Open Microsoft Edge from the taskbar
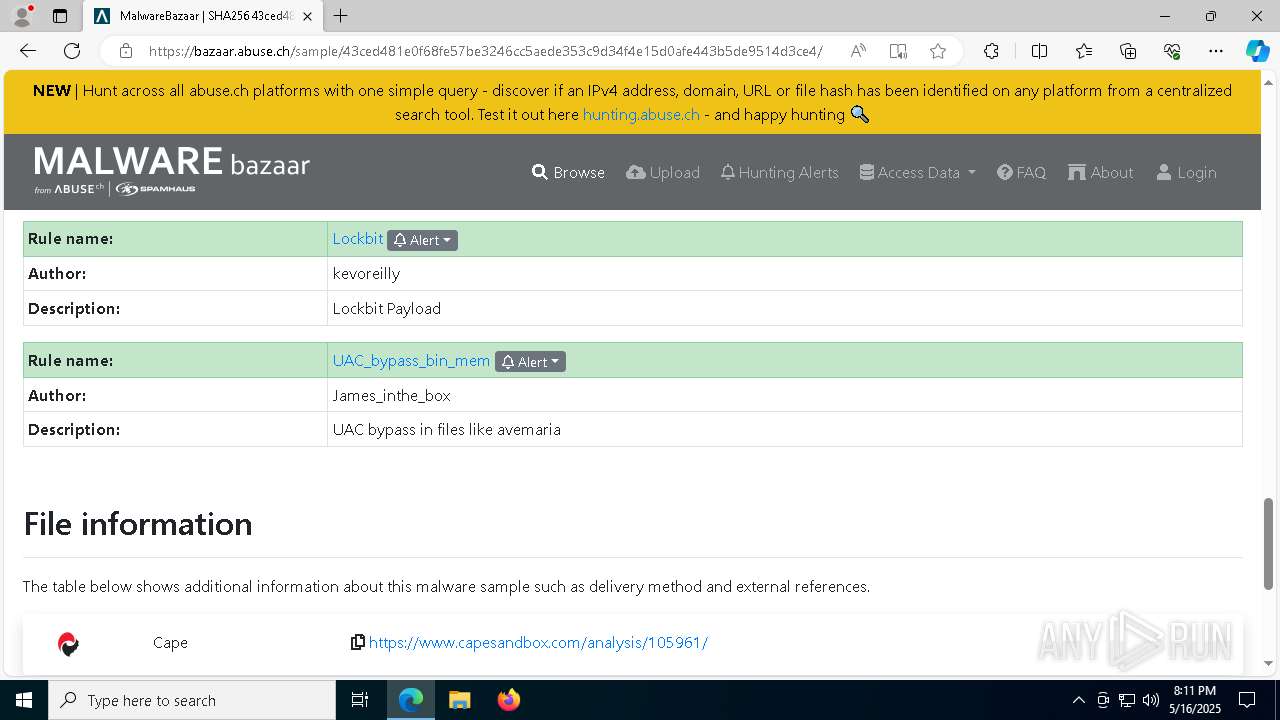 (x=411, y=700)
